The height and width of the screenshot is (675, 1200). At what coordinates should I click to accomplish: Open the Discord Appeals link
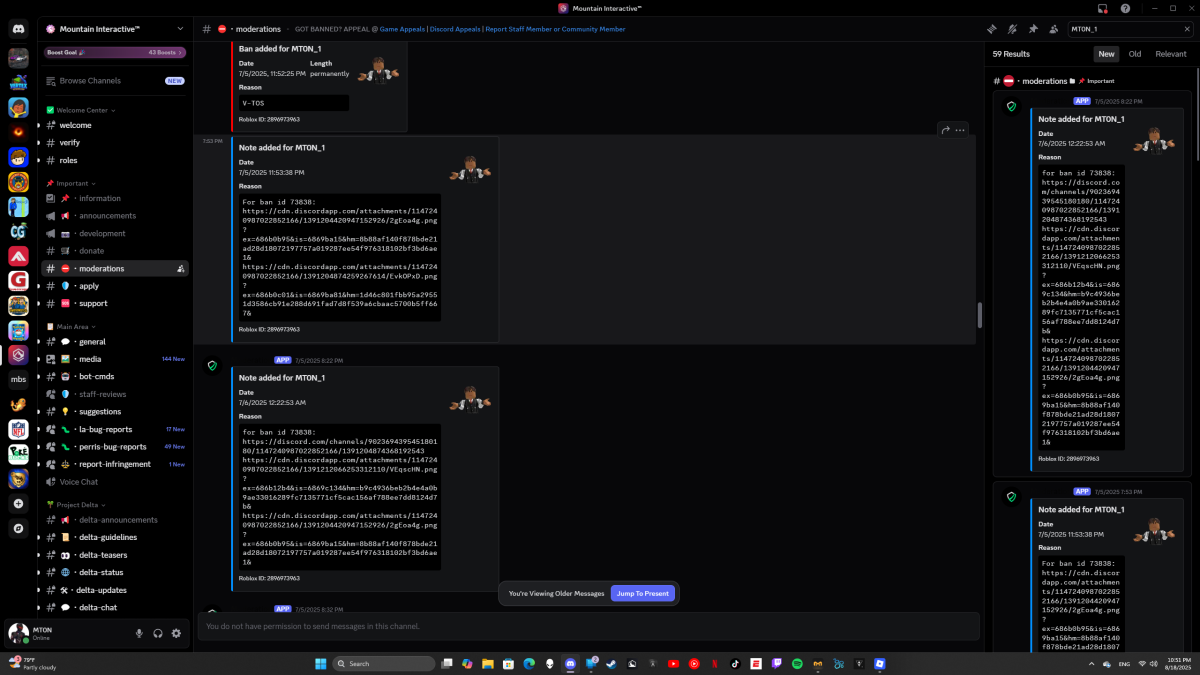[455, 29]
